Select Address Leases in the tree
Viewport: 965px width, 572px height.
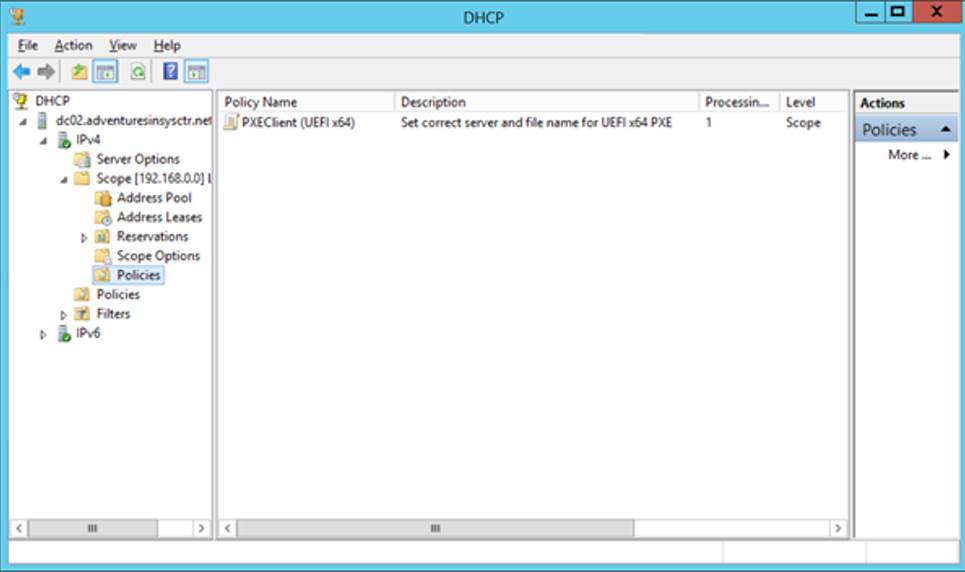159,217
